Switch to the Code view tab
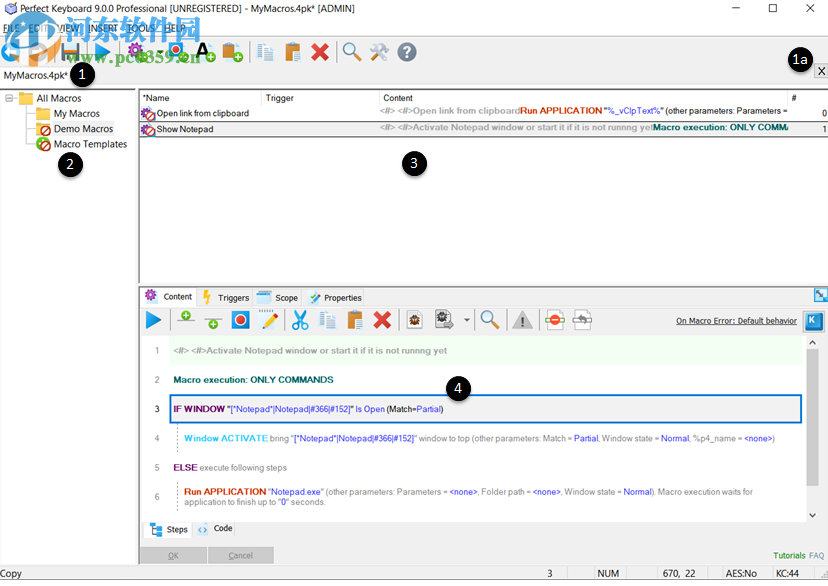The height and width of the screenshot is (586, 828). click(215, 528)
